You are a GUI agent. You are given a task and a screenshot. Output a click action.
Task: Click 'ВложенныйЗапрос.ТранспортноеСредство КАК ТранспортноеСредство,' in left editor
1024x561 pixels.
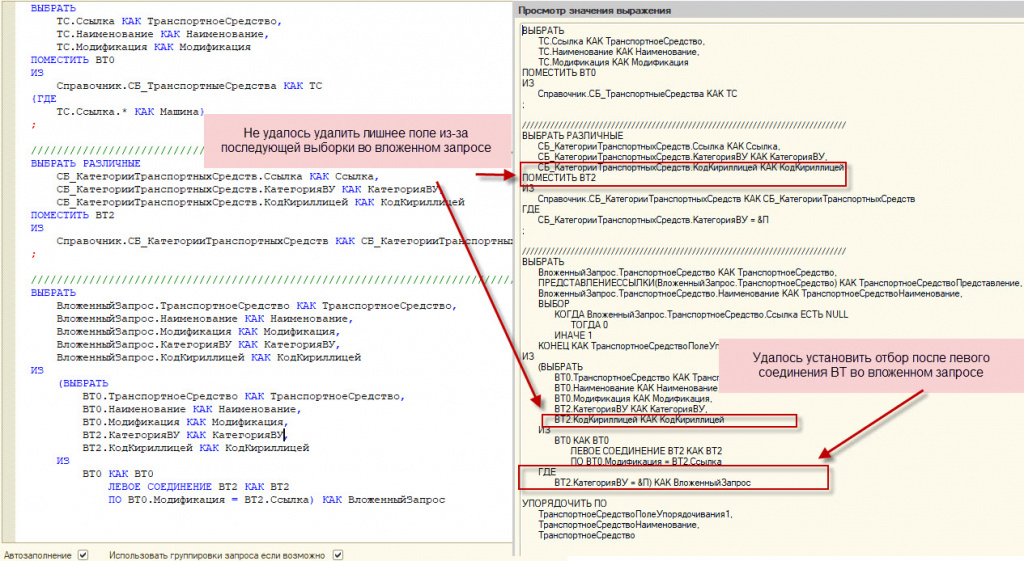point(256,306)
